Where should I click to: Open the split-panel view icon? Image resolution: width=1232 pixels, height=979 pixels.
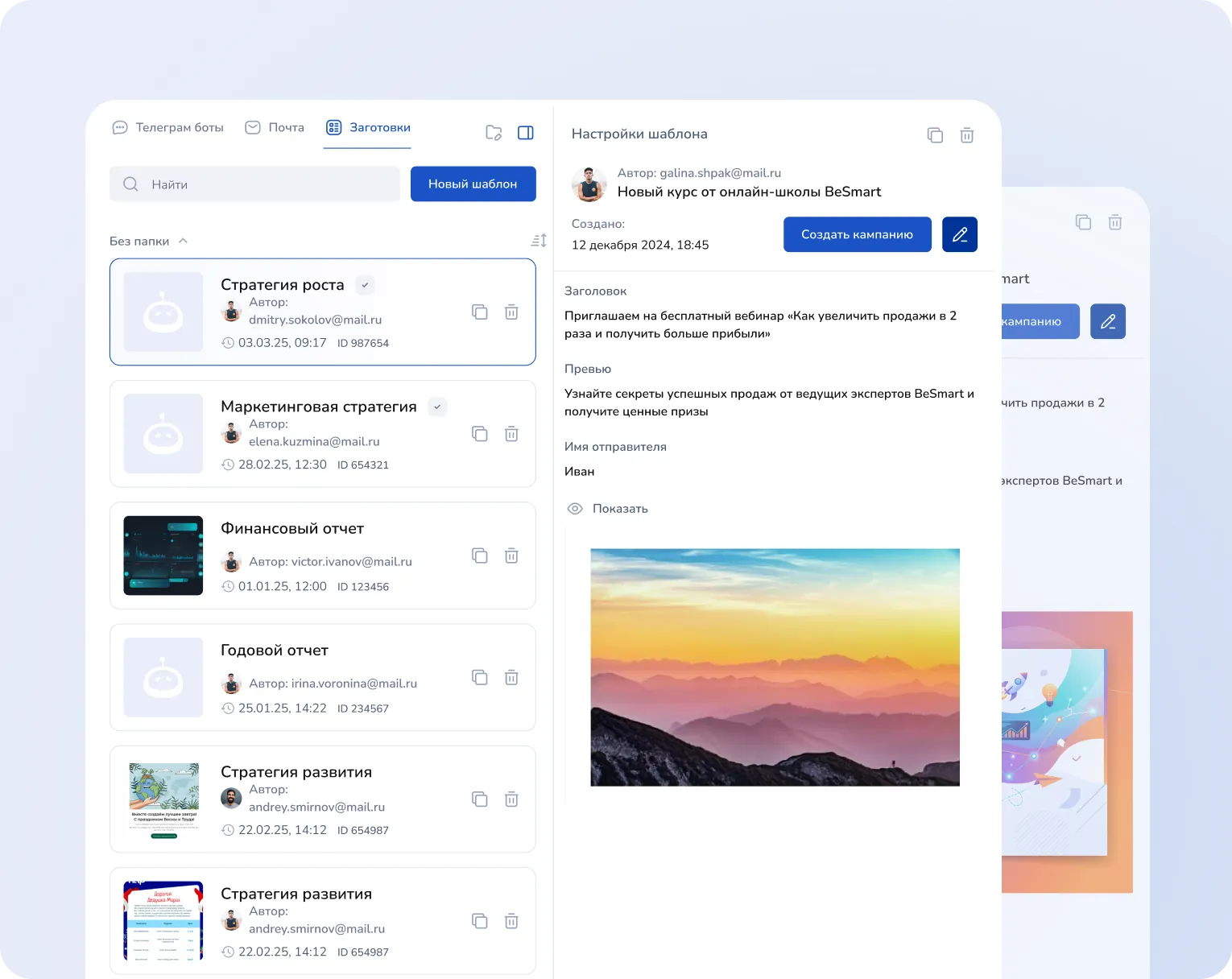coord(526,132)
